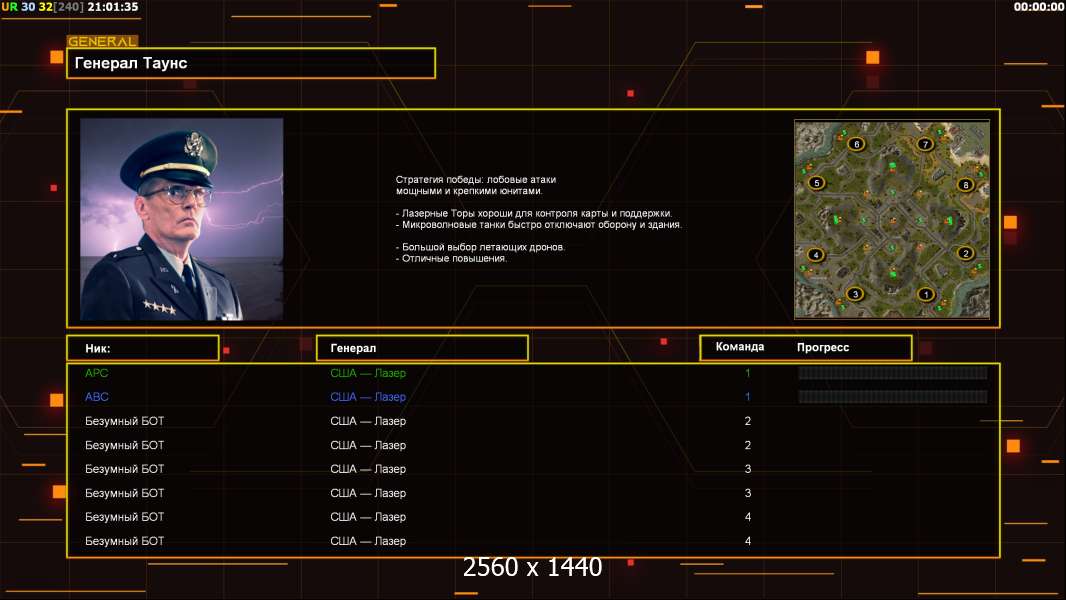Click start position 1 on the minimap

926,294
